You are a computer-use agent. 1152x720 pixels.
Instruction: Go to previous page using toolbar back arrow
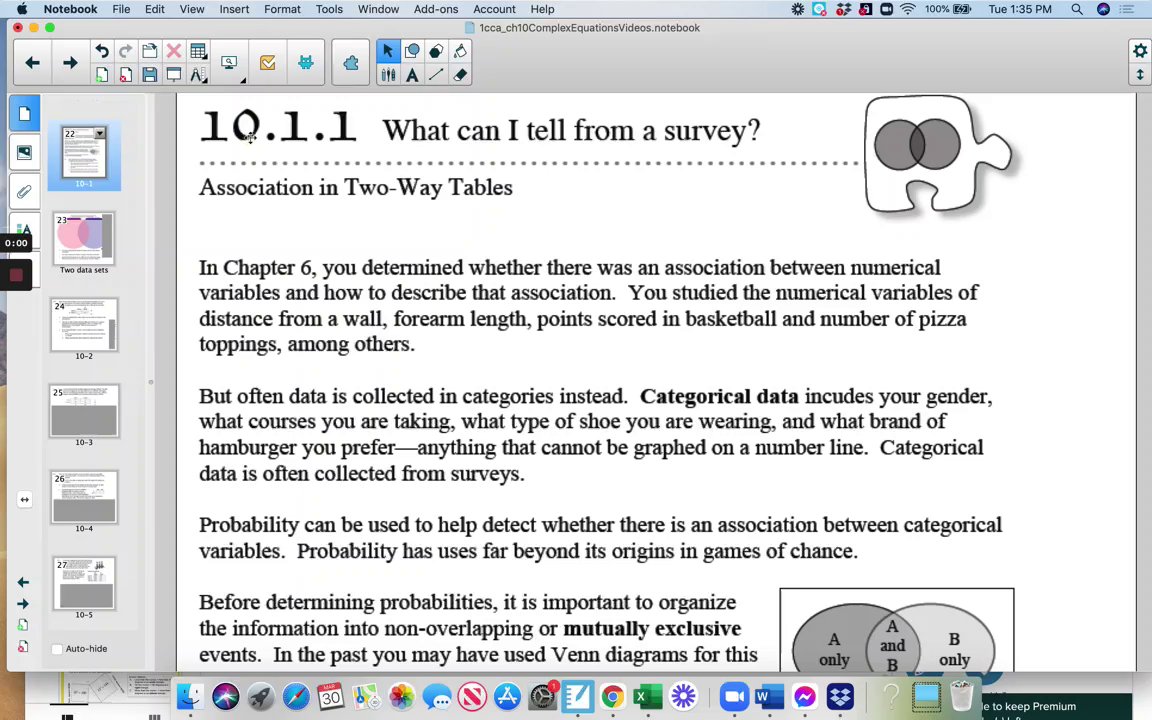32,63
